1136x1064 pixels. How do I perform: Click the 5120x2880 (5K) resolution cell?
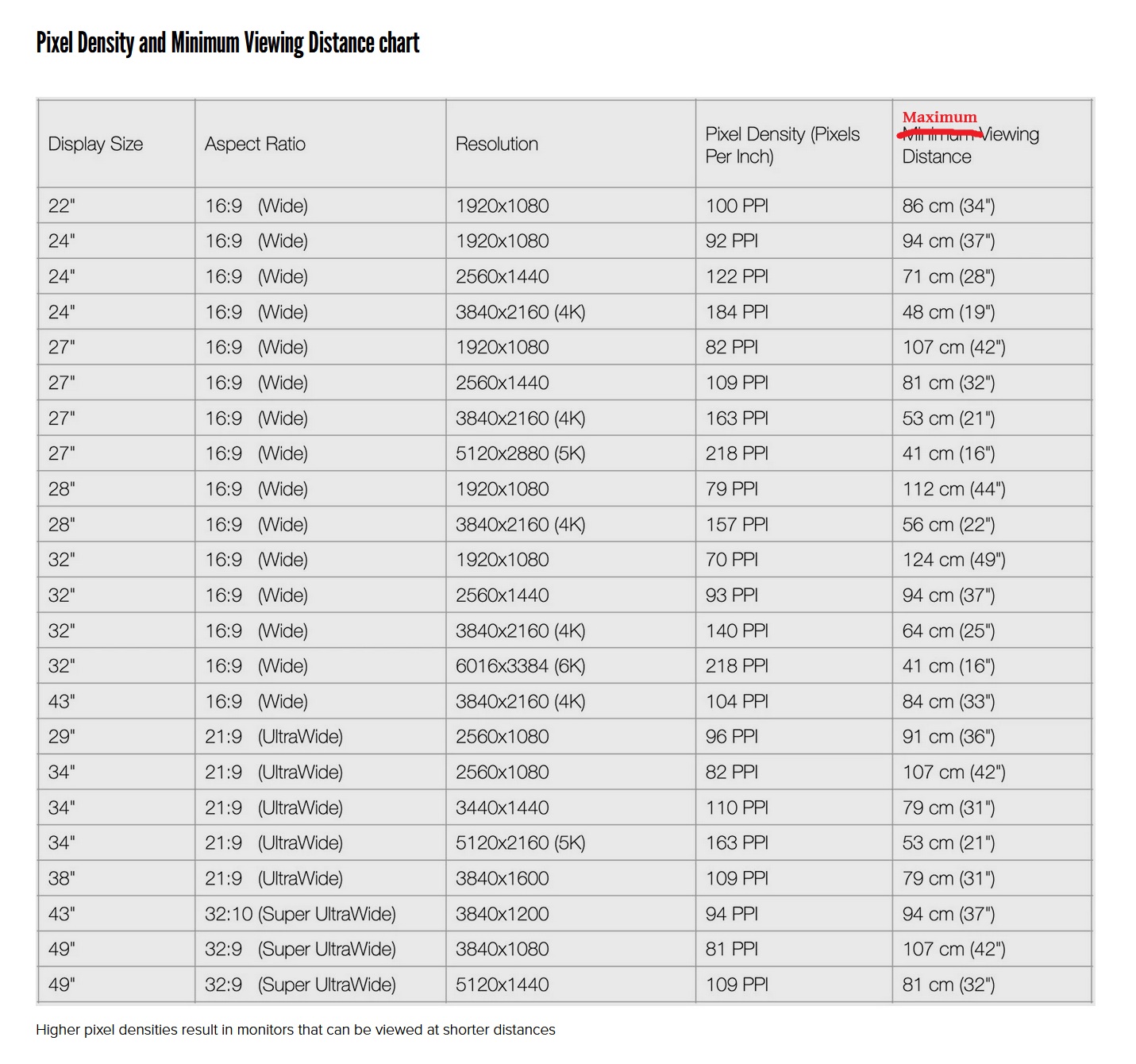571,453
